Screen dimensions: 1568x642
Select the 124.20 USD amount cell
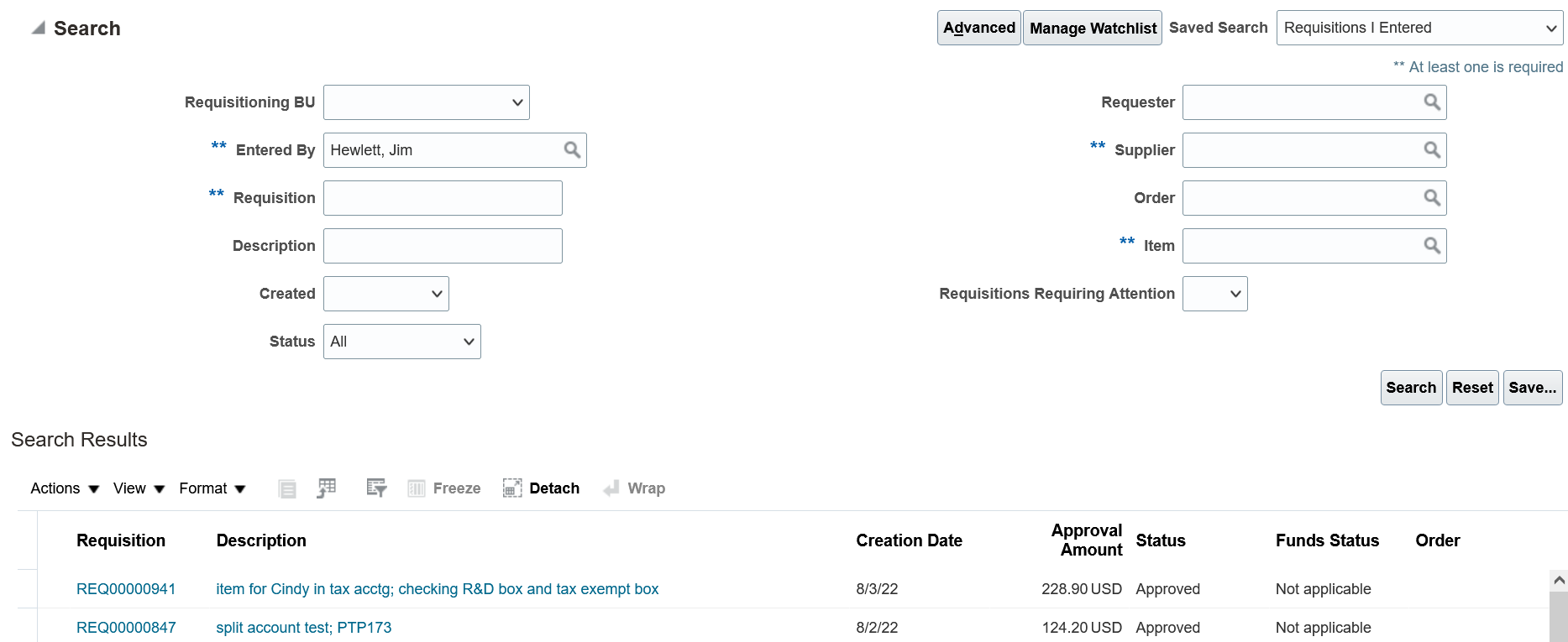(x=1082, y=628)
